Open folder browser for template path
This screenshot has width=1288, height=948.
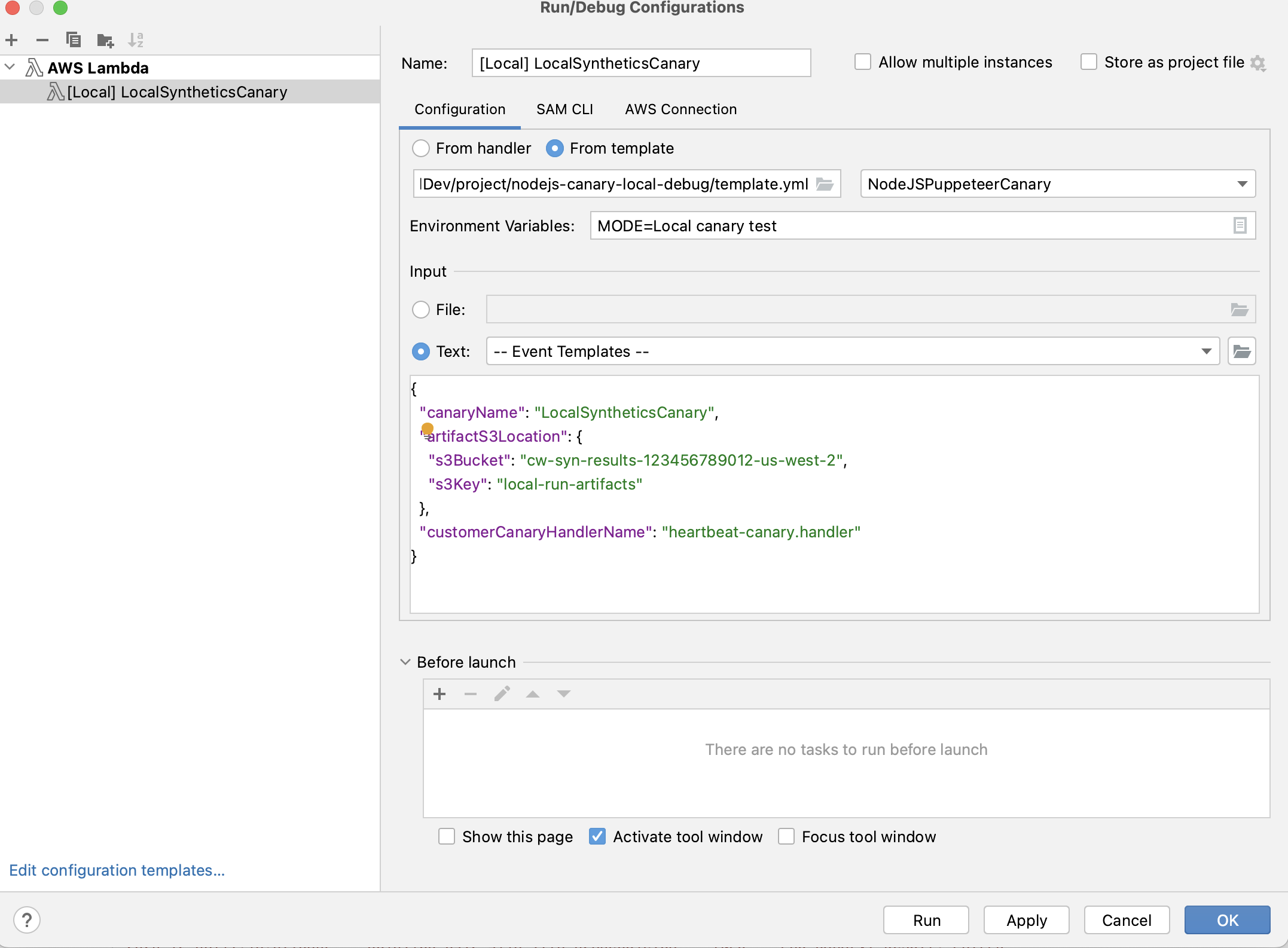tap(825, 184)
